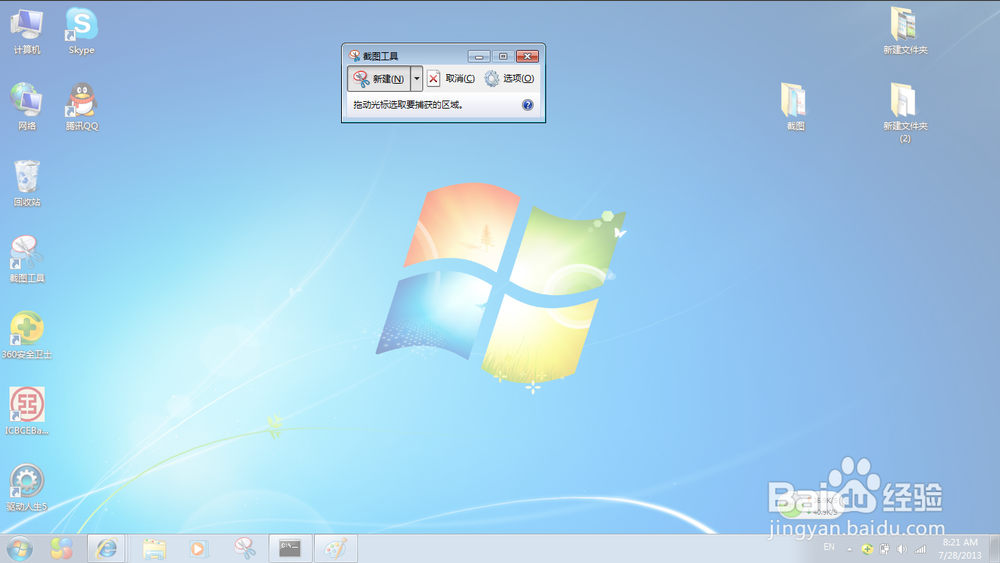Click the Show Desktop strip
The height and width of the screenshot is (563, 1000).
point(994,549)
